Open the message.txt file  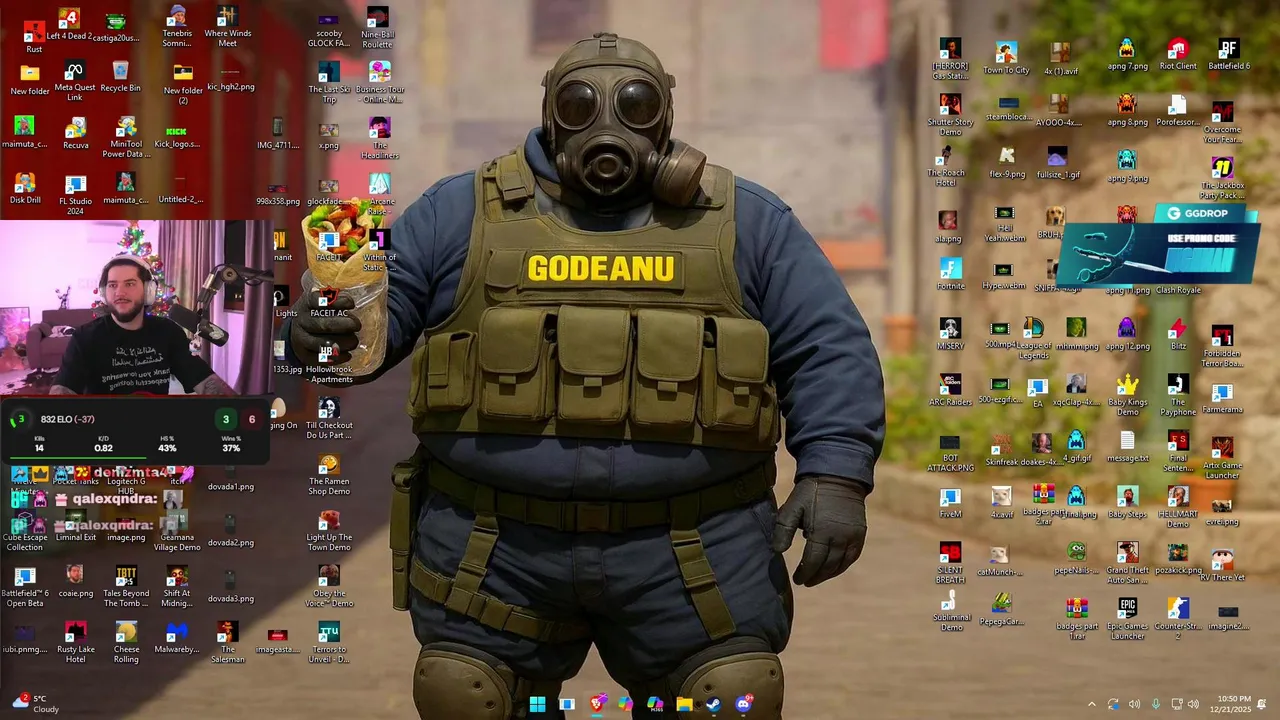(x=1128, y=446)
